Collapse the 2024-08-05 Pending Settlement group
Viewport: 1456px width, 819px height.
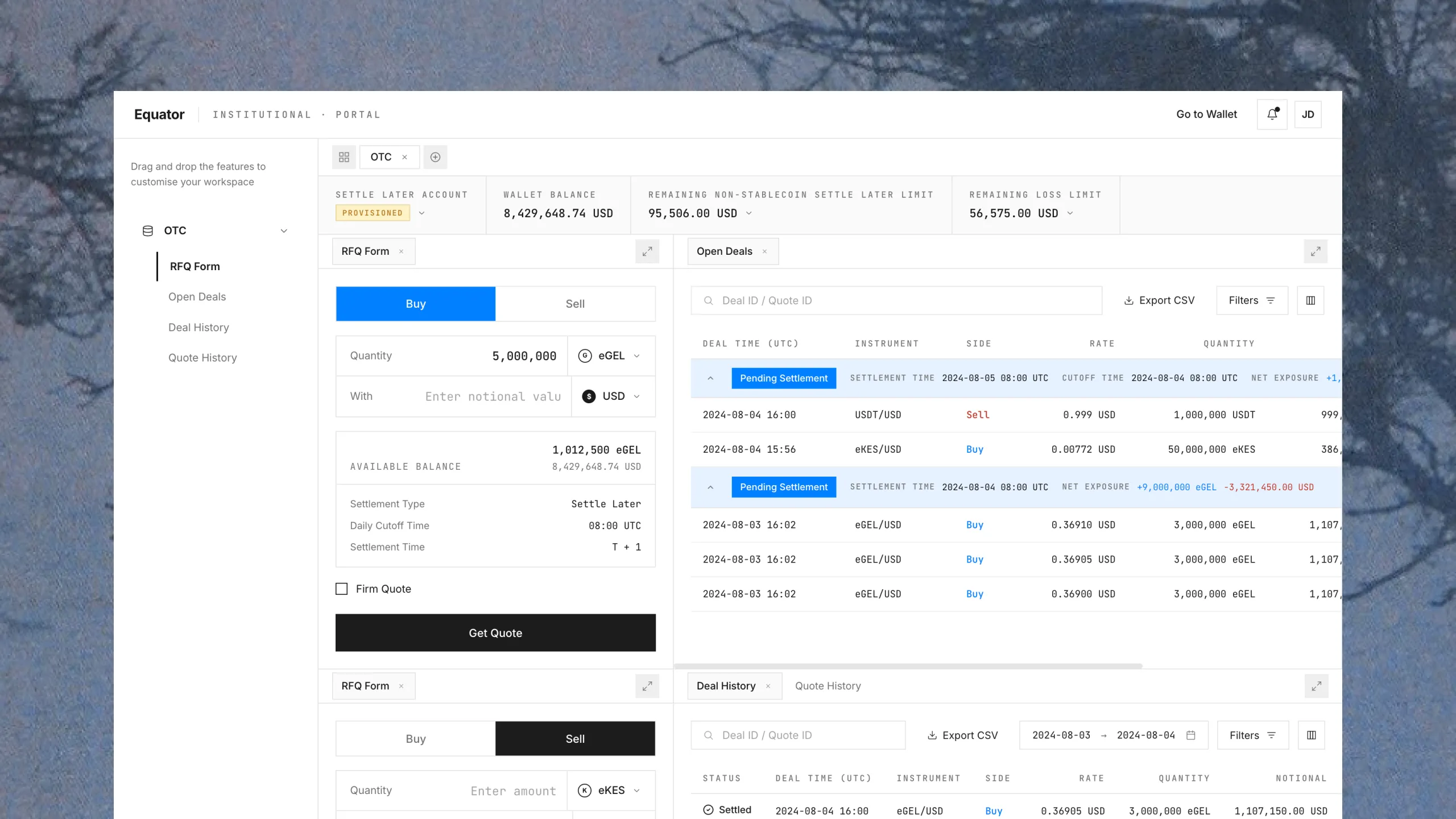(710, 378)
